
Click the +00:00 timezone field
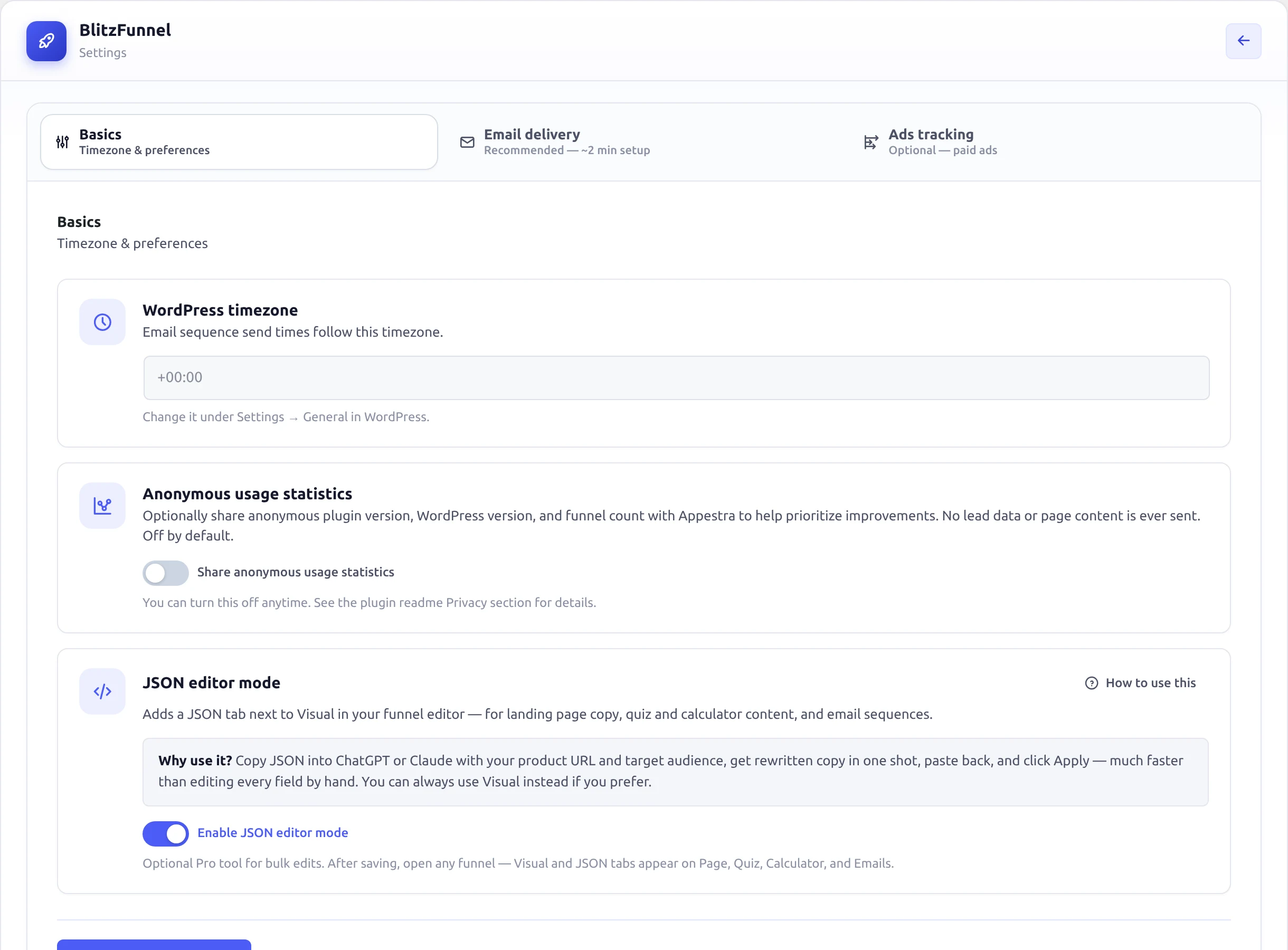click(x=676, y=378)
